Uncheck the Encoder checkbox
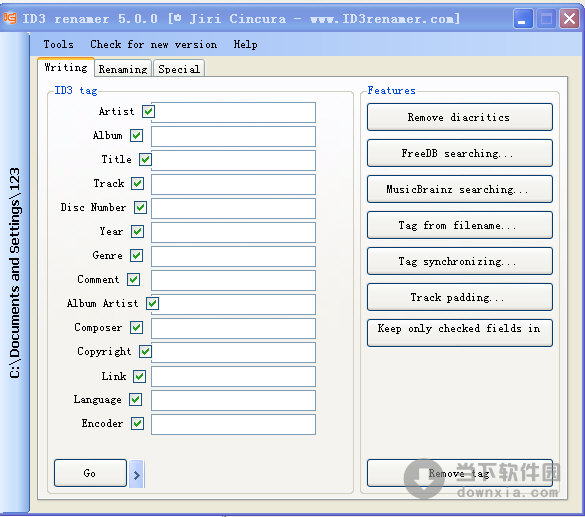 pos(138,424)
